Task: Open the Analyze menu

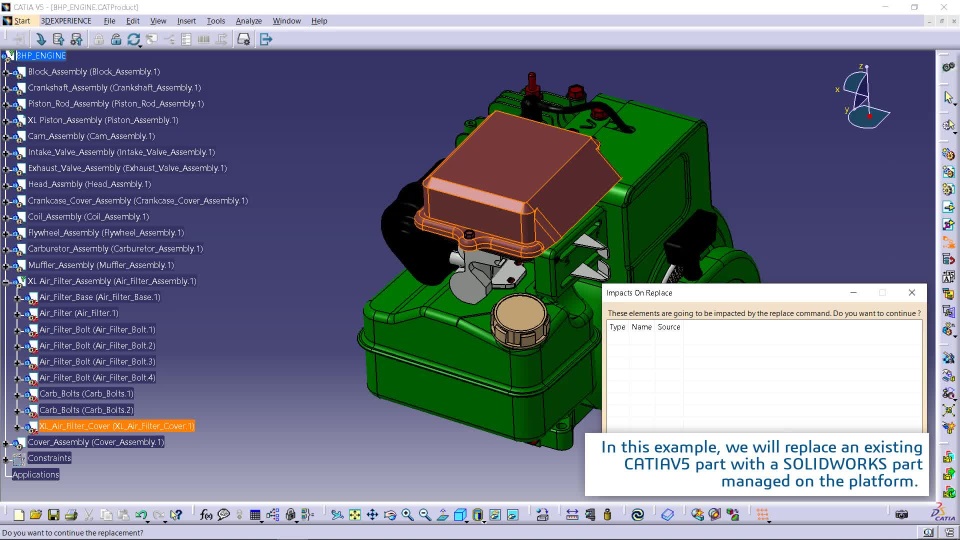Action: pyautogui.click(x=249, y=21)
